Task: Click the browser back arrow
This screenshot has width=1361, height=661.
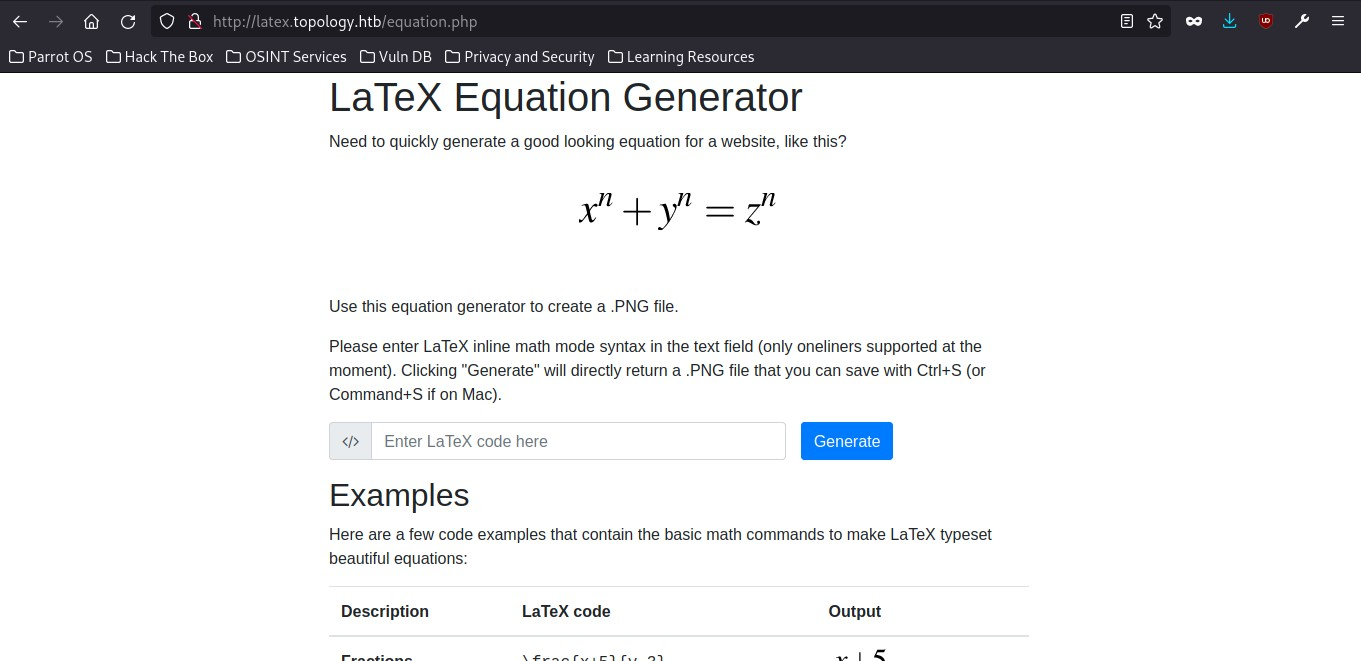Action: point(20,21)
